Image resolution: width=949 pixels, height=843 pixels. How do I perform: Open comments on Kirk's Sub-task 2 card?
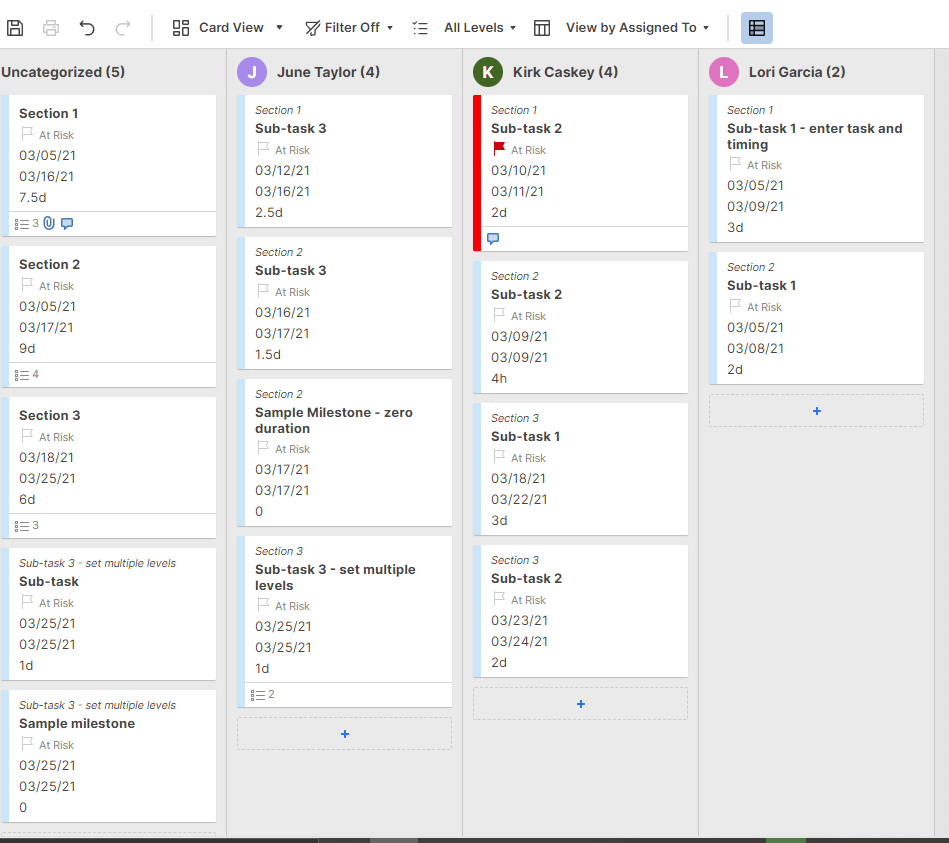coord(494,237)
